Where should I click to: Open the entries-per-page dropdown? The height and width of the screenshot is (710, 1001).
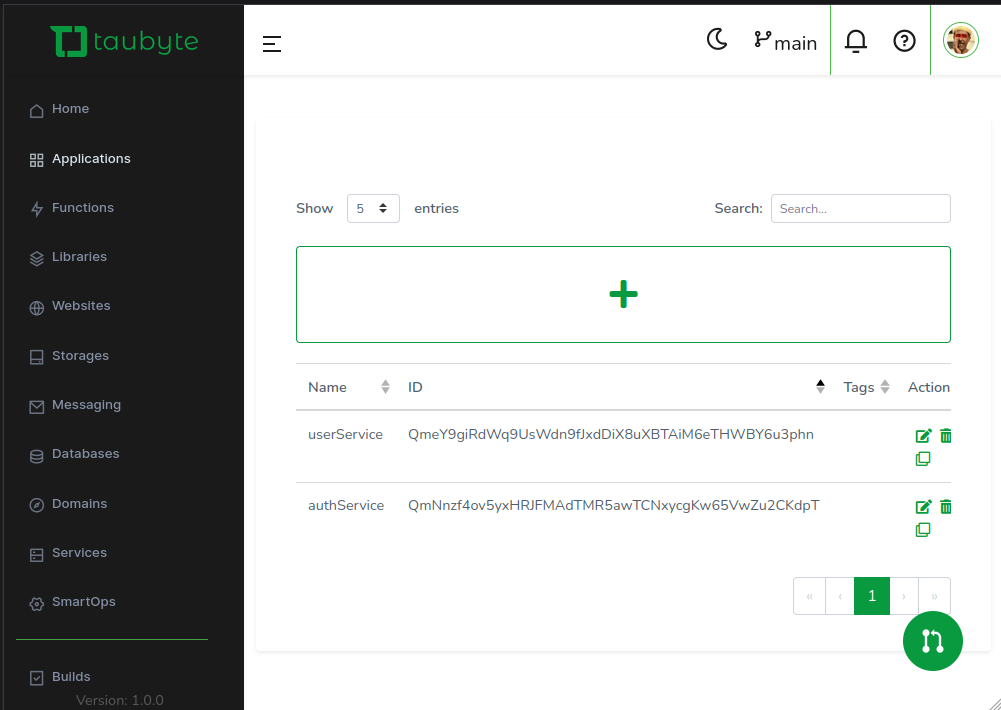pos(373,209)
